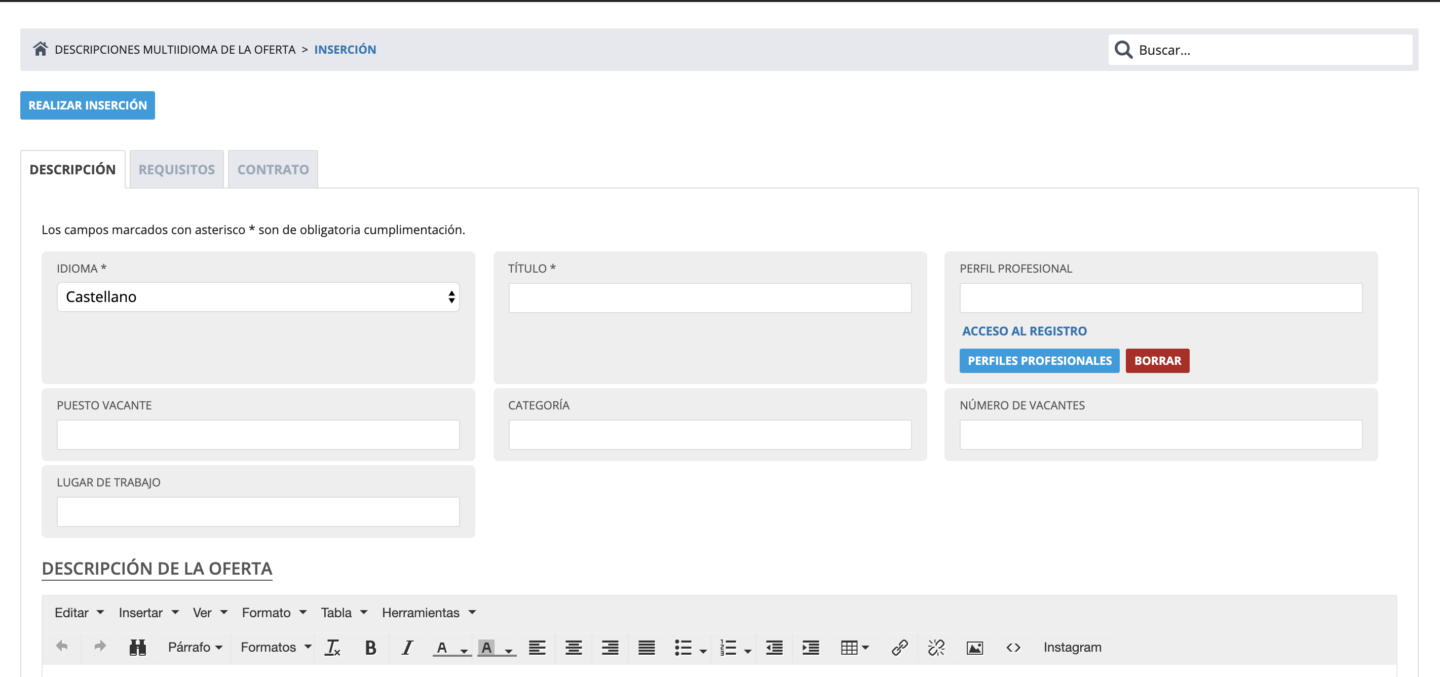Screen dimensions: 1440x677
Task: Open find and replace binoculars icon
Action: click(138, 648)
